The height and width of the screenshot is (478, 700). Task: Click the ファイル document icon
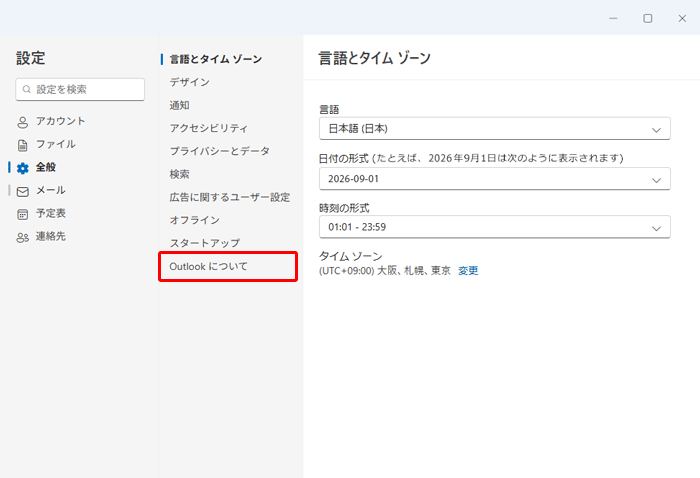click(22, 145)
